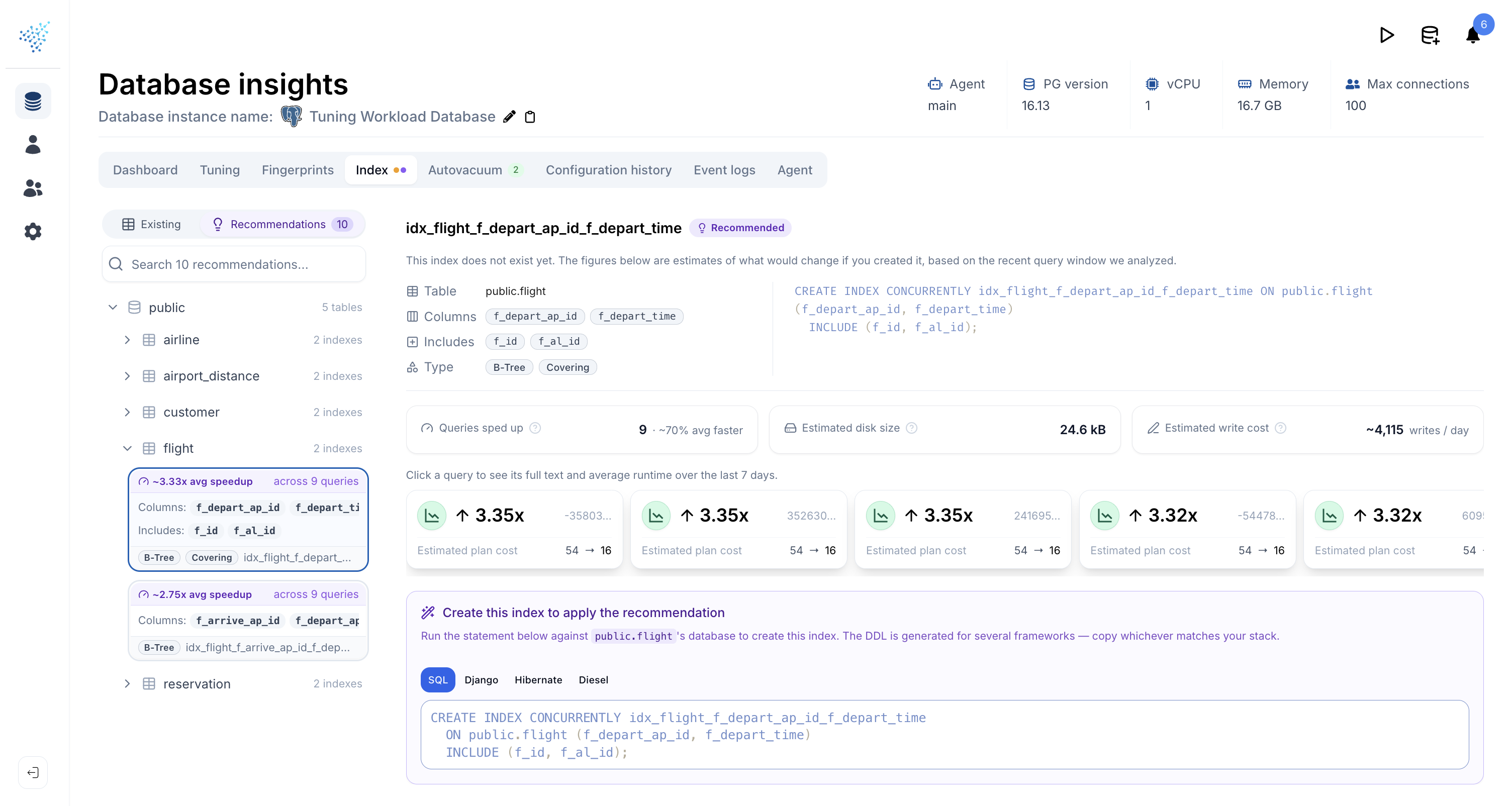Select the Index tab
The image size is (1512, 806).
[x=381, y=170]
